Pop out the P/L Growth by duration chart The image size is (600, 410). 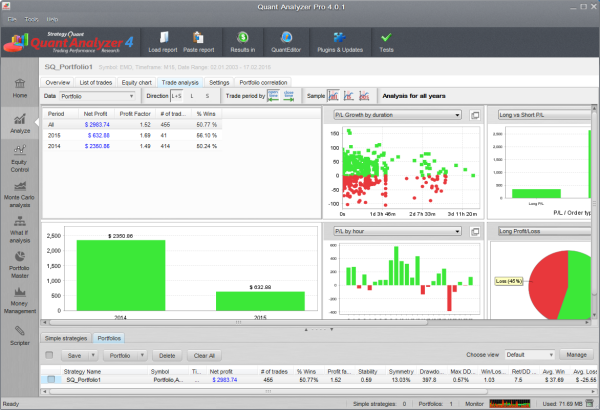[x=475, y=115]
